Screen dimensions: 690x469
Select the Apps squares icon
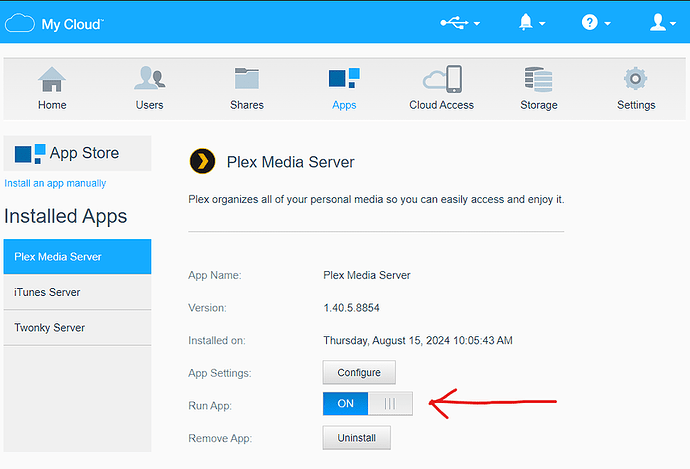click(344, 78)
